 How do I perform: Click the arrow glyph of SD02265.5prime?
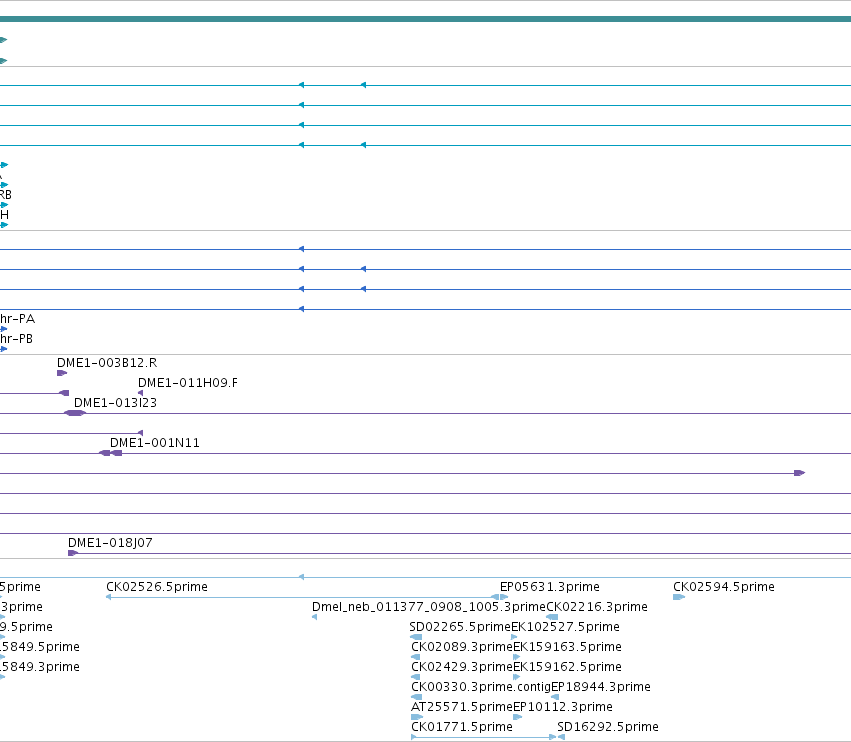[x=416, y=637]
